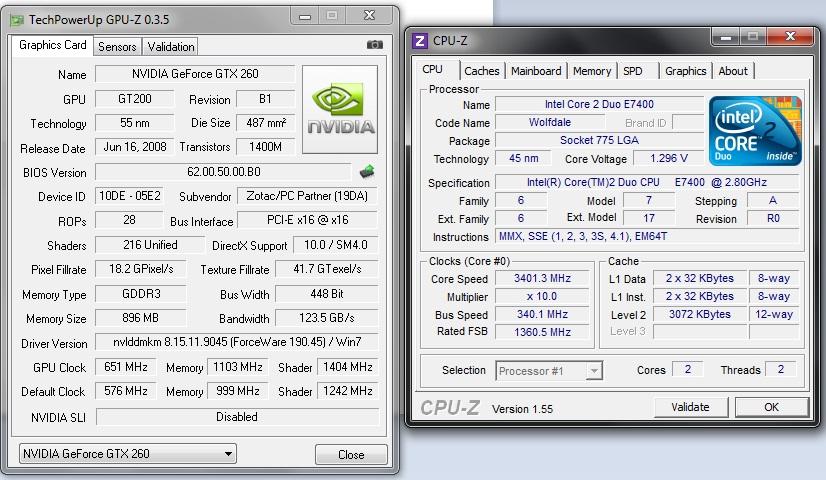Open the Graphics tab in CPU-Z
Viewport: 826px width, 480px height.
(685, 71)
